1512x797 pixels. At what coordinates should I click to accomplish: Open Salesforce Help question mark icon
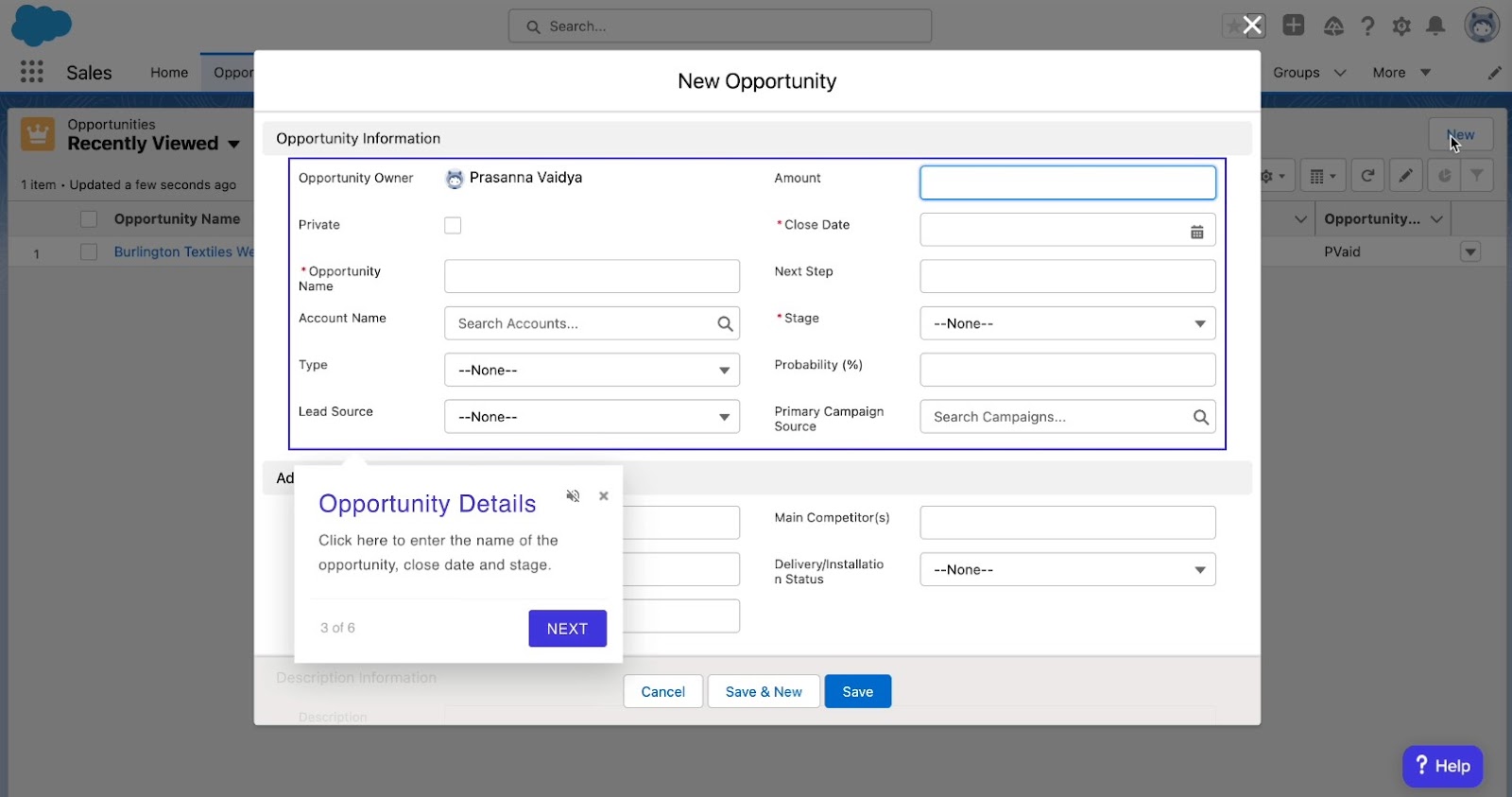coord(1367,26)
